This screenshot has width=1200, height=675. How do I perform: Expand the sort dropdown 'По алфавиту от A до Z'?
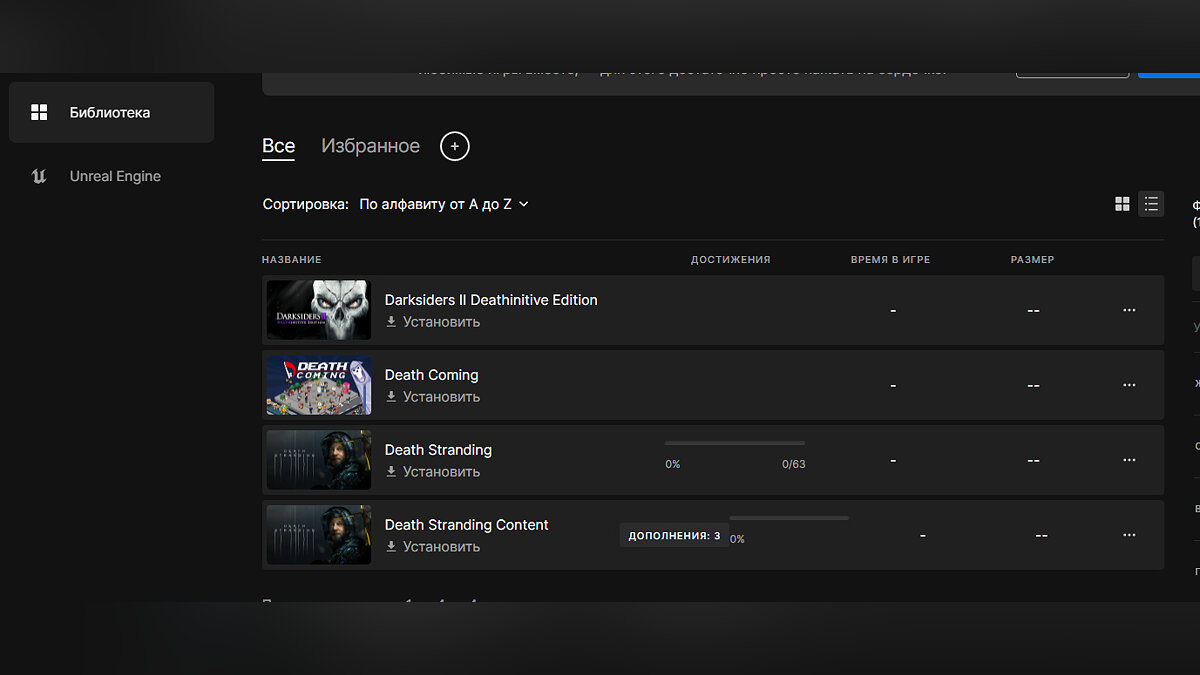coord(444,204)
